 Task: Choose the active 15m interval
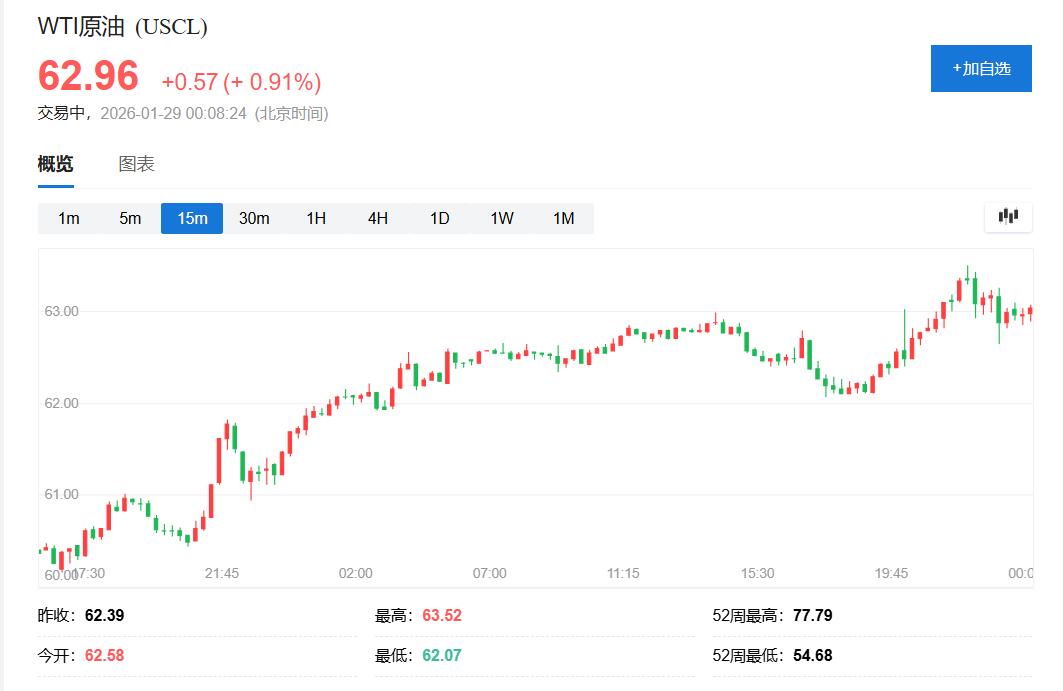tap(192, 218)
